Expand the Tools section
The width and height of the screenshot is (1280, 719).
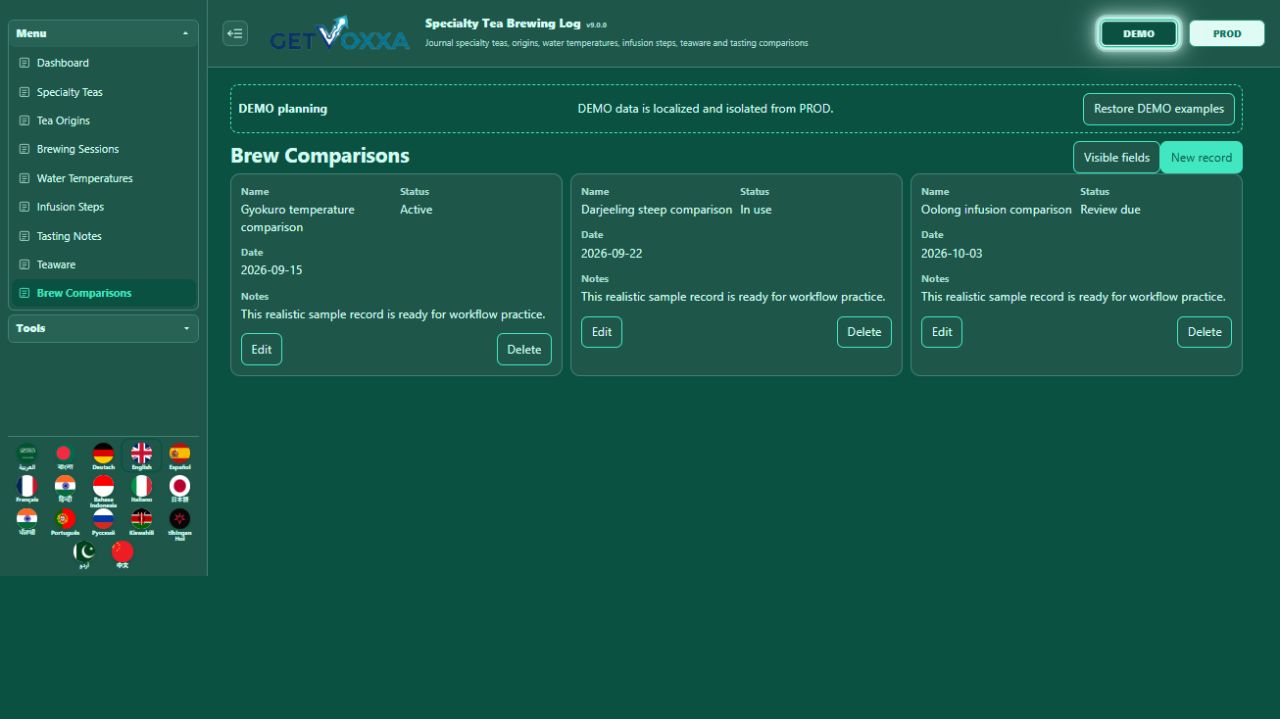tap(103, 328)
